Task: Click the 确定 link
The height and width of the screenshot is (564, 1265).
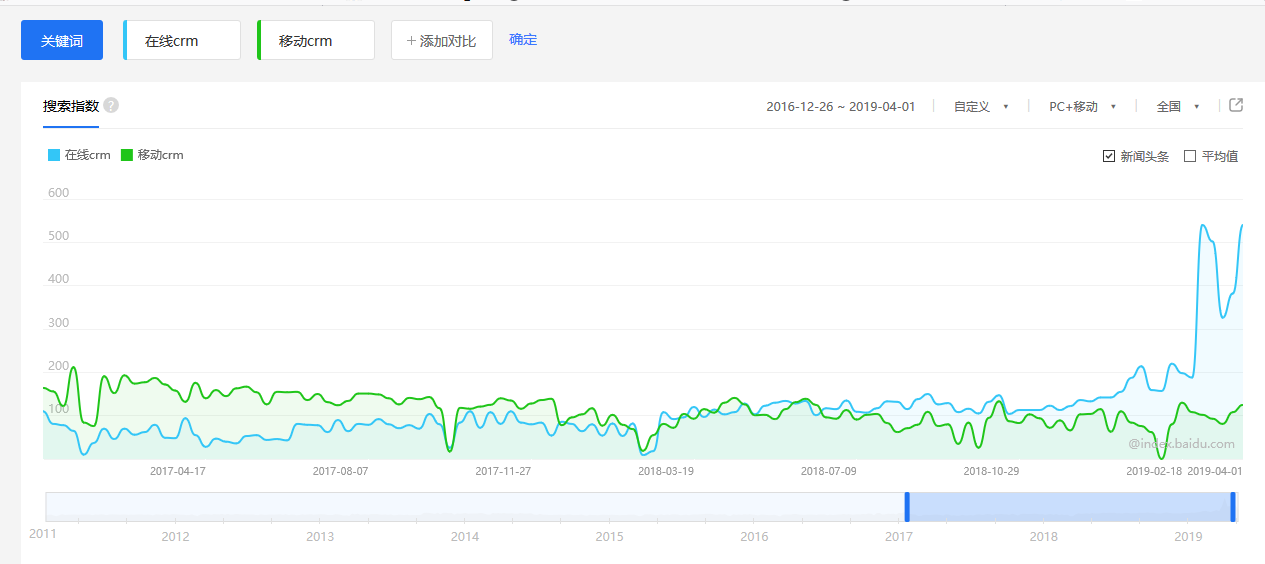Action: click(523, 40)
